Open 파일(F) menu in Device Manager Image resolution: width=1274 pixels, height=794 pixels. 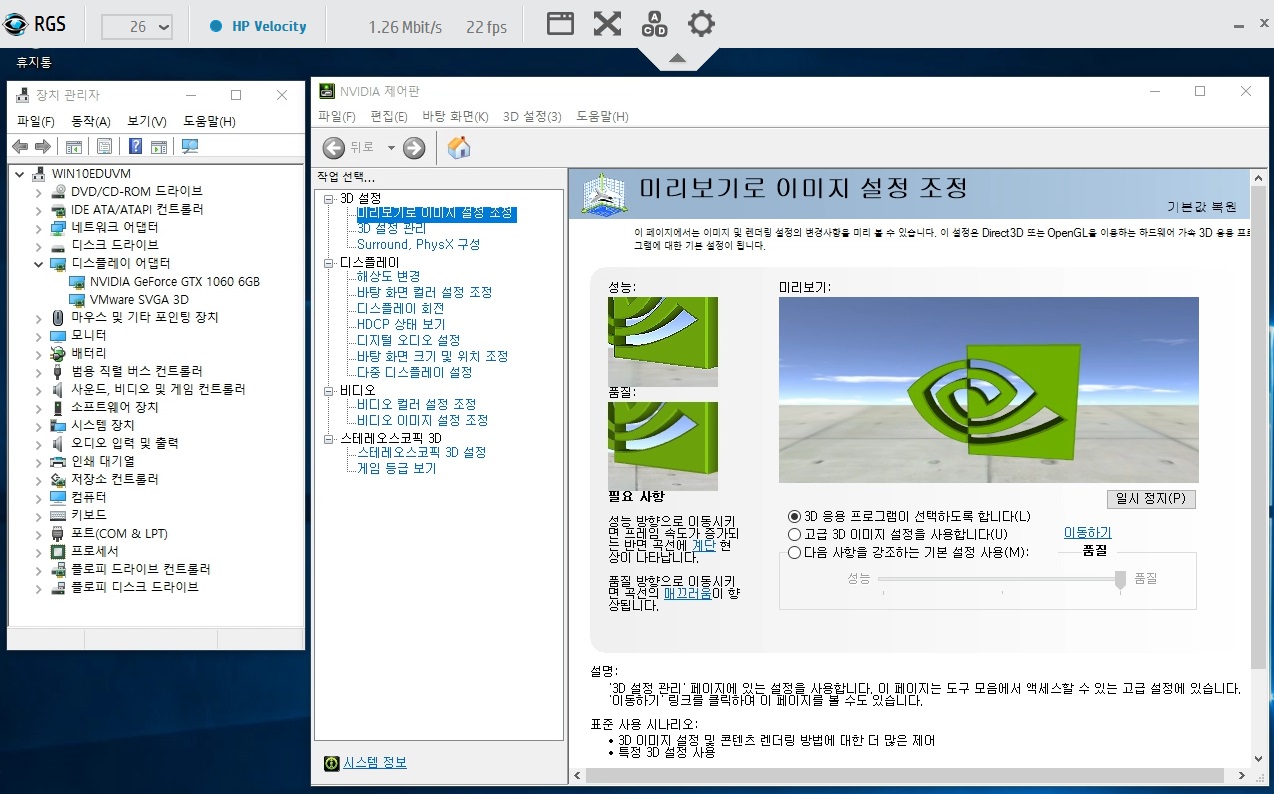[x=35, y=121]
